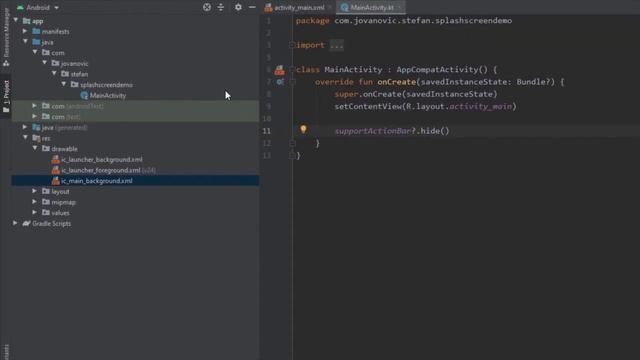The height and width of the screenshot is (360, 640).
Task: Close the activity_main.xml tab
Action: [x=330, y=7]
